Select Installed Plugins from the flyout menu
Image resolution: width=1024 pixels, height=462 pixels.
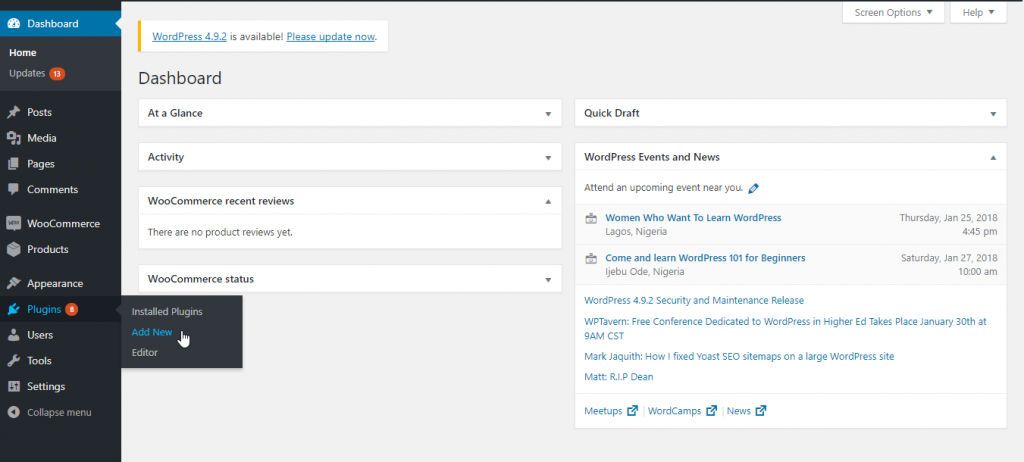tap(167, 312)
